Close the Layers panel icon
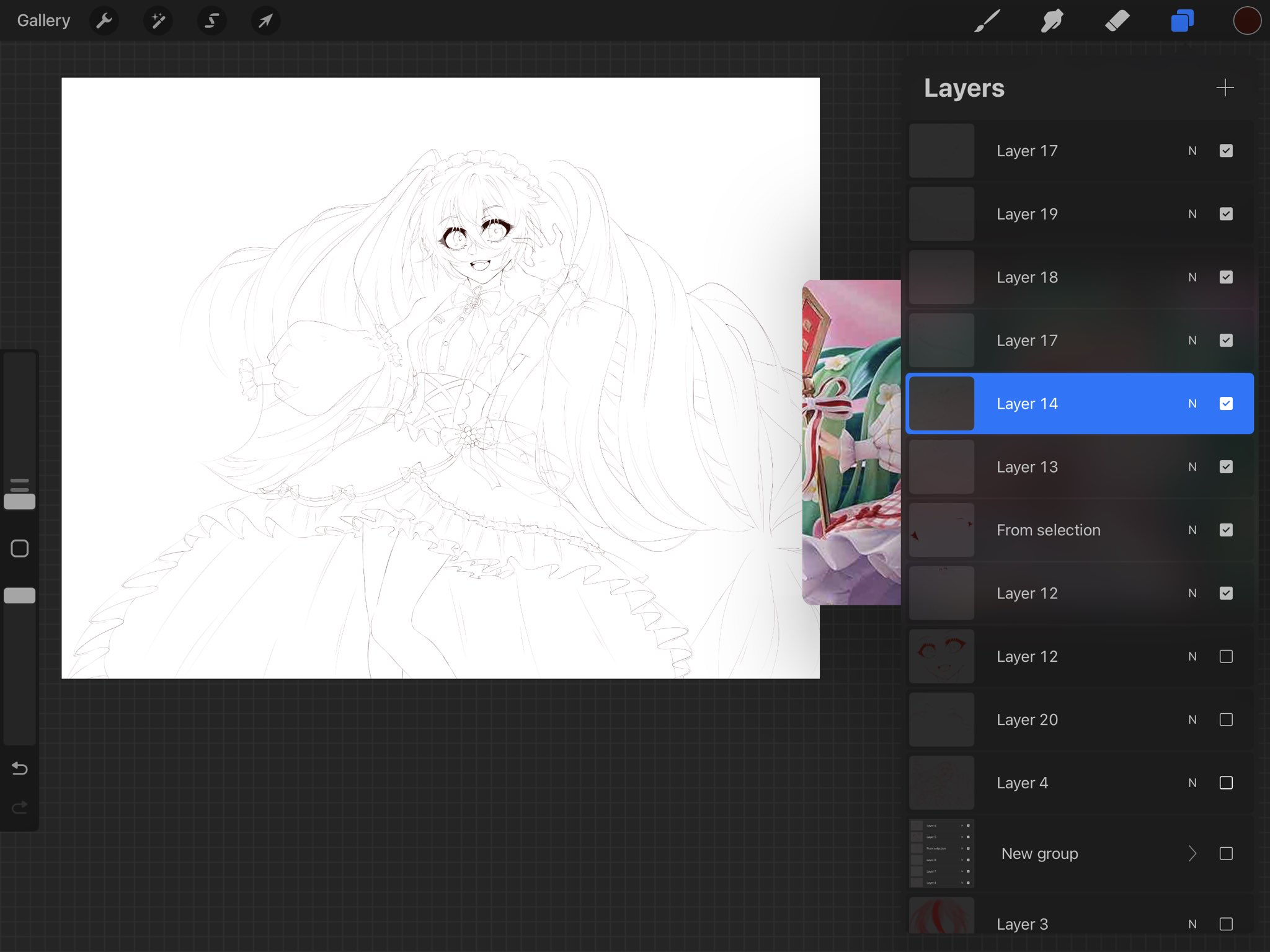This screenshot has height=952, width=1270. point(1182,21)
